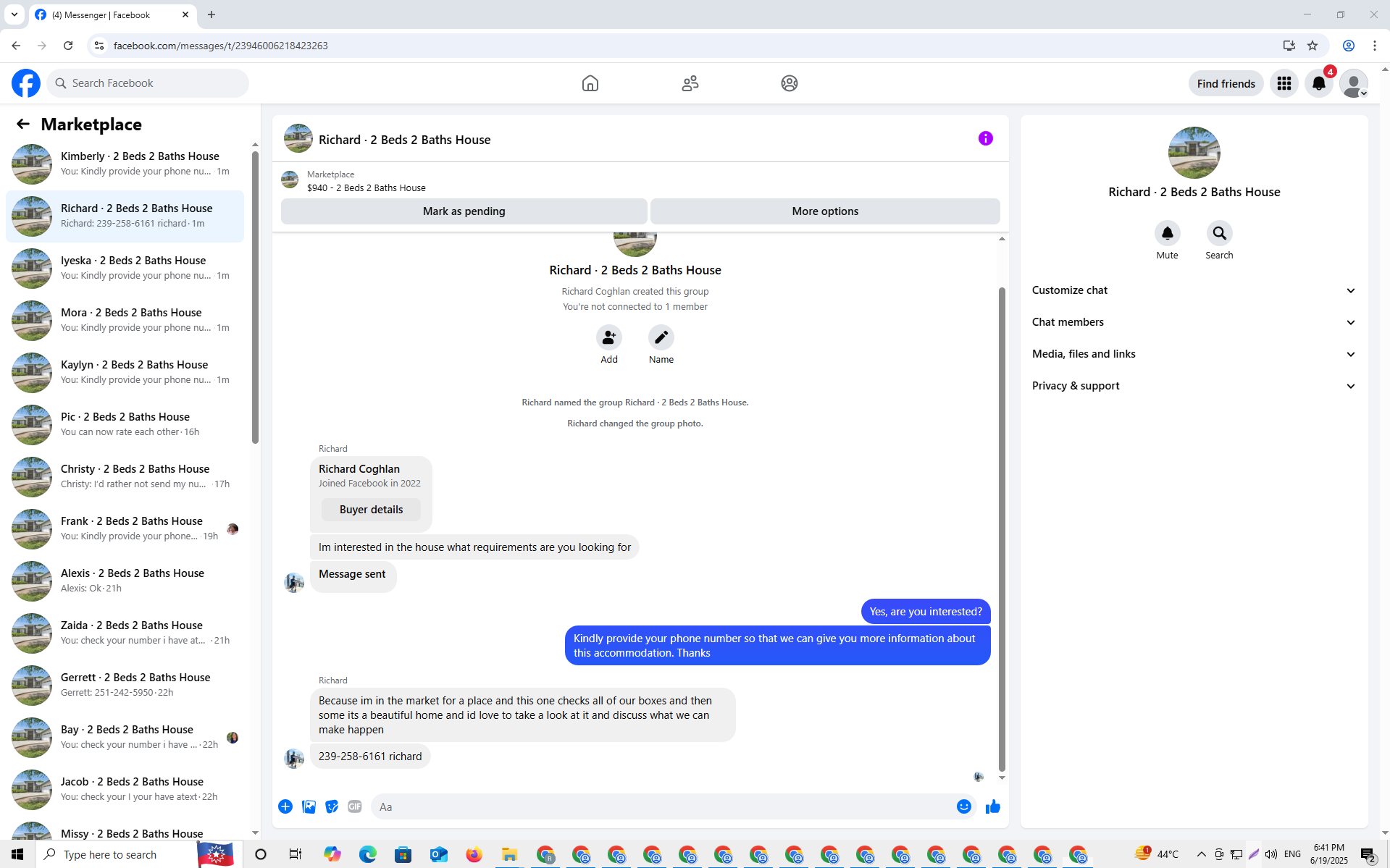
Task: Click More options button
Action: [825, 211]
